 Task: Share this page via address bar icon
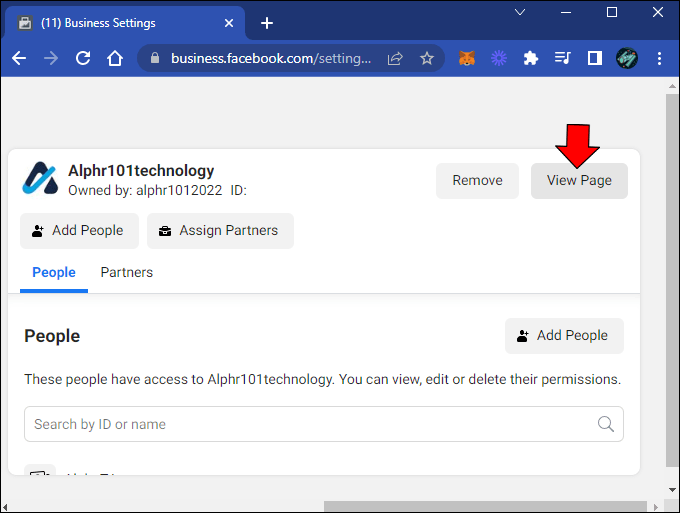395,58
